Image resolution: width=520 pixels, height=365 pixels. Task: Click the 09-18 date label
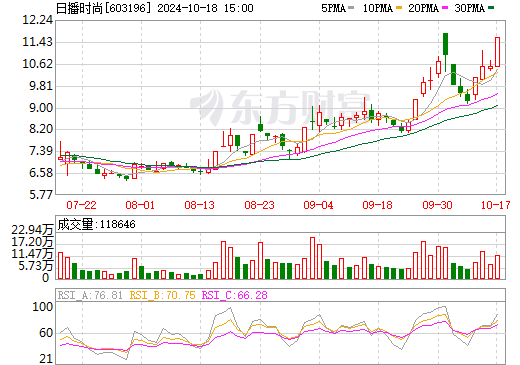coord(377,205)
